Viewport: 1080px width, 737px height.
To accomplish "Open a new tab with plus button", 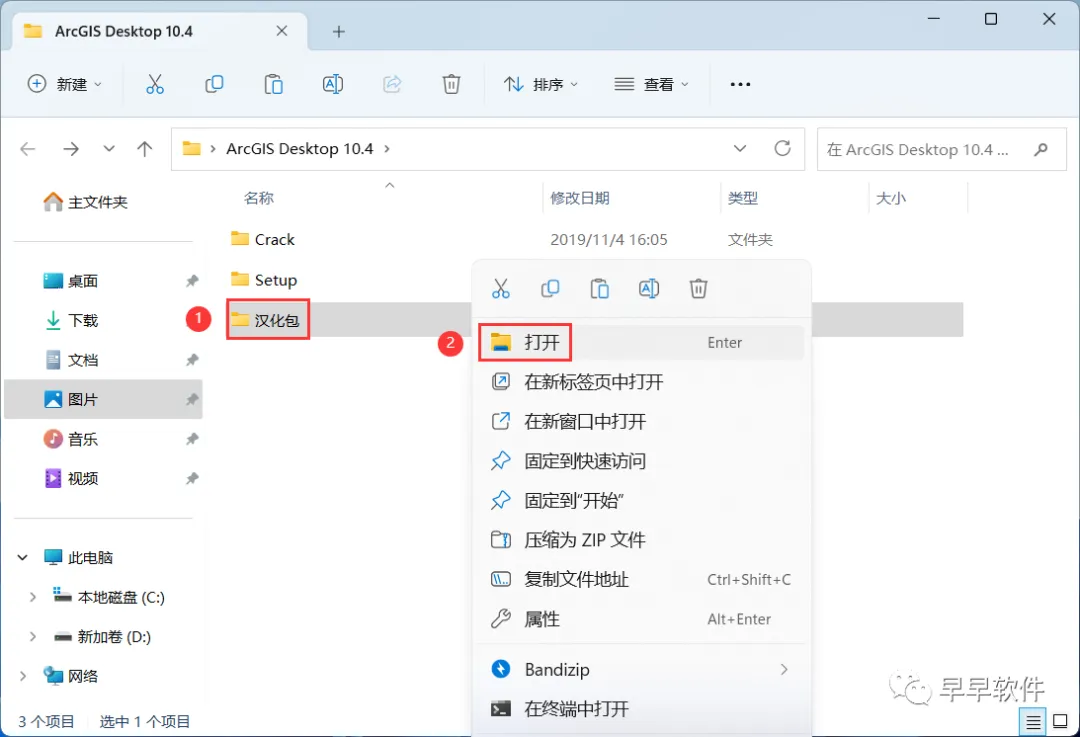I will click(x=338, y=32).
